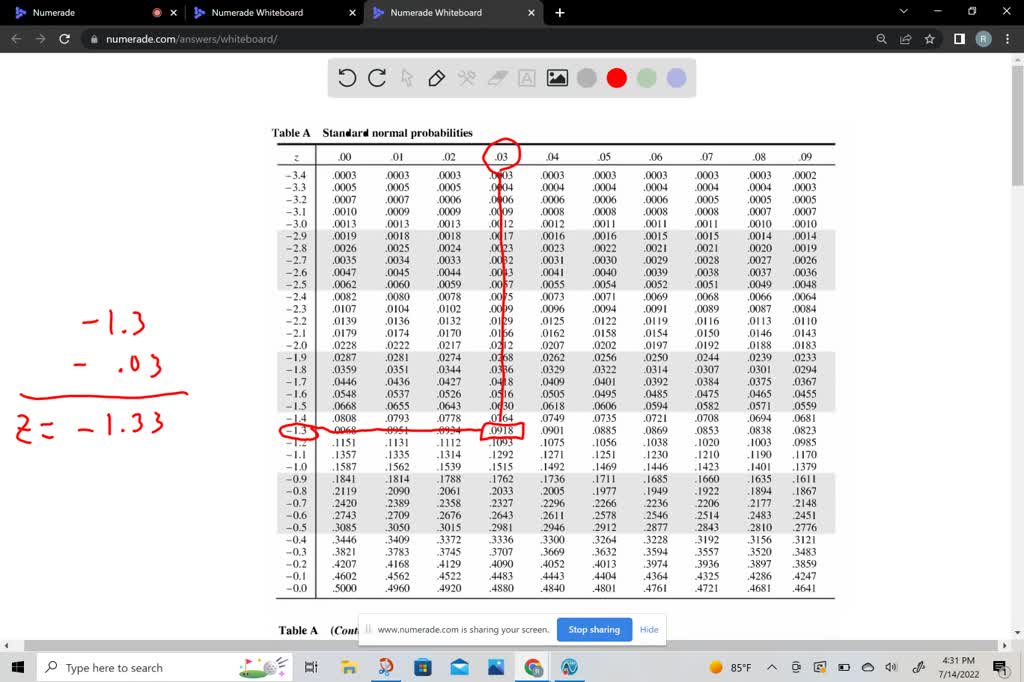Select the Pen drawing tool
This screenshot has height=682, width=1024.
point(437,78)
